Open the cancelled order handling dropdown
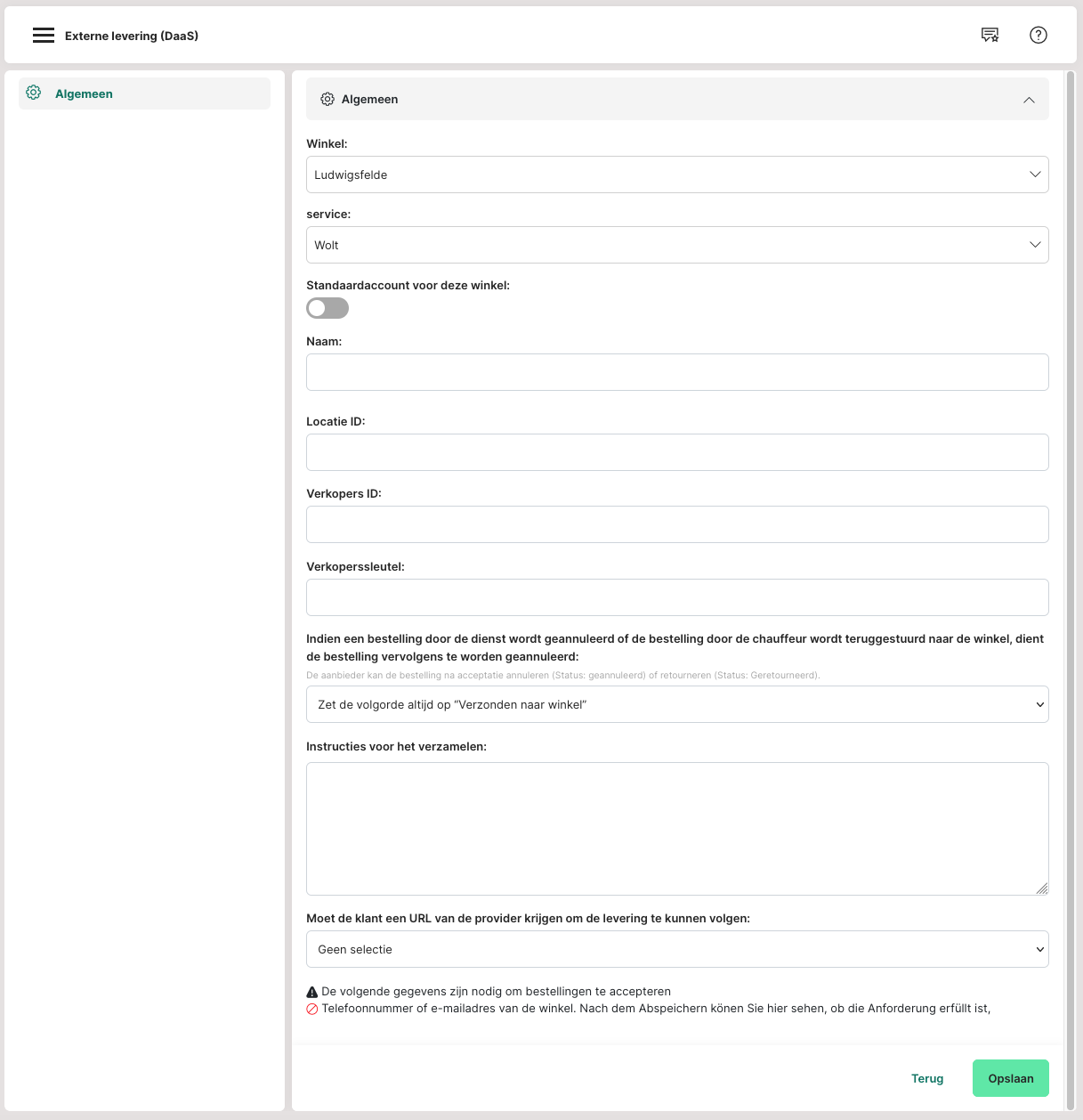The height and width of the screenshot is (1120, 1083). [676, 704]
